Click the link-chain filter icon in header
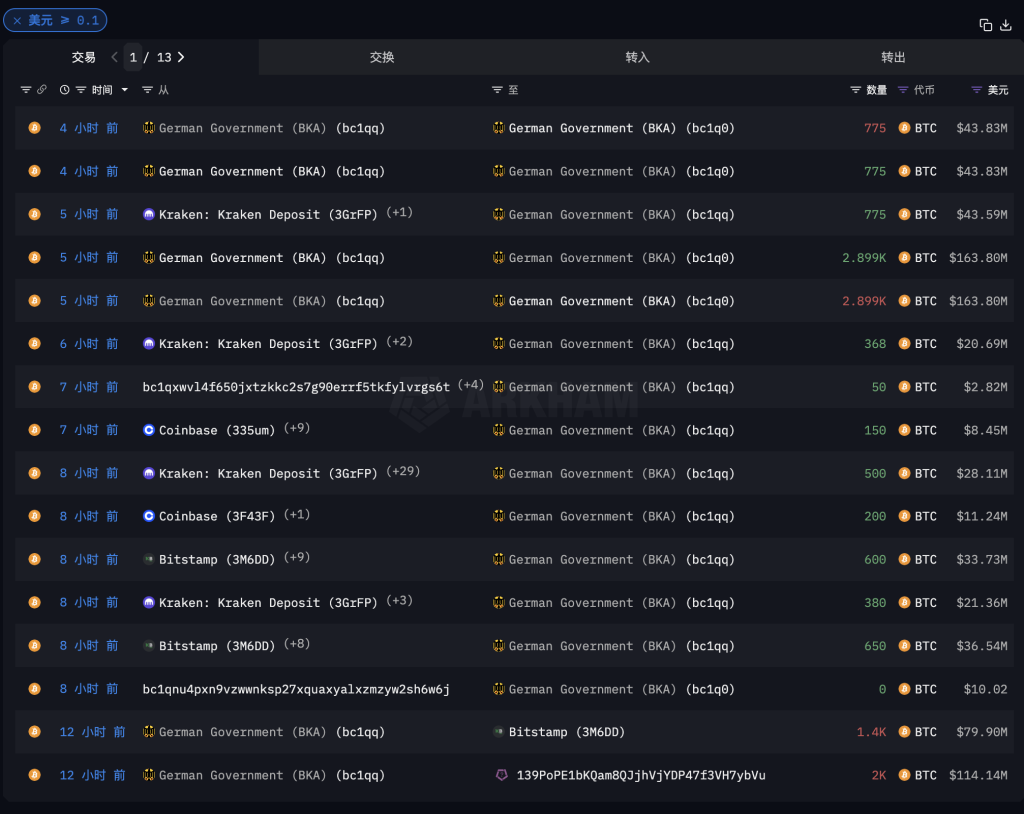The width and height of the screenshot is (1024, 814). pos(42,90)
